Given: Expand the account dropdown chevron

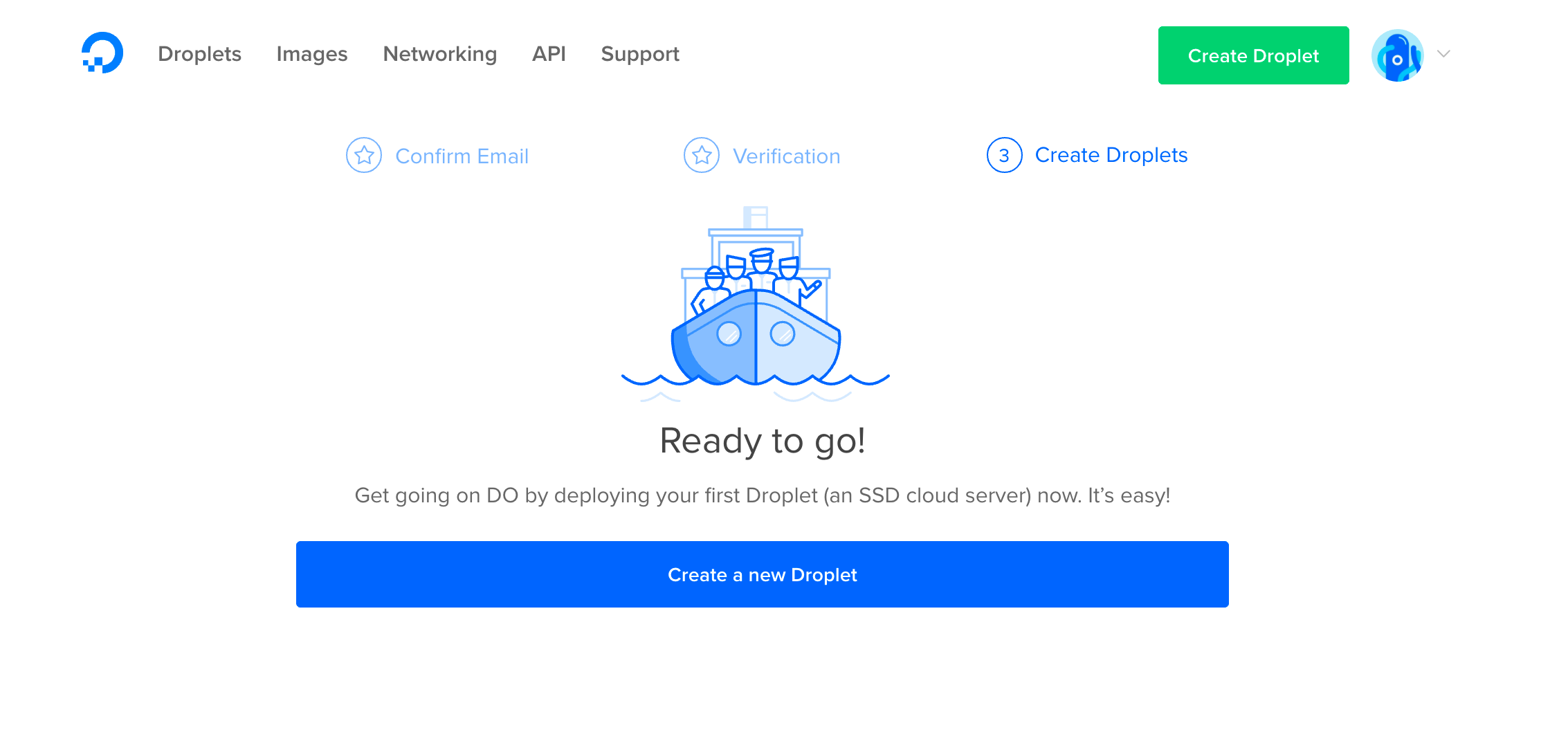Looking at the screenshot, I should tap(1443, 54).
